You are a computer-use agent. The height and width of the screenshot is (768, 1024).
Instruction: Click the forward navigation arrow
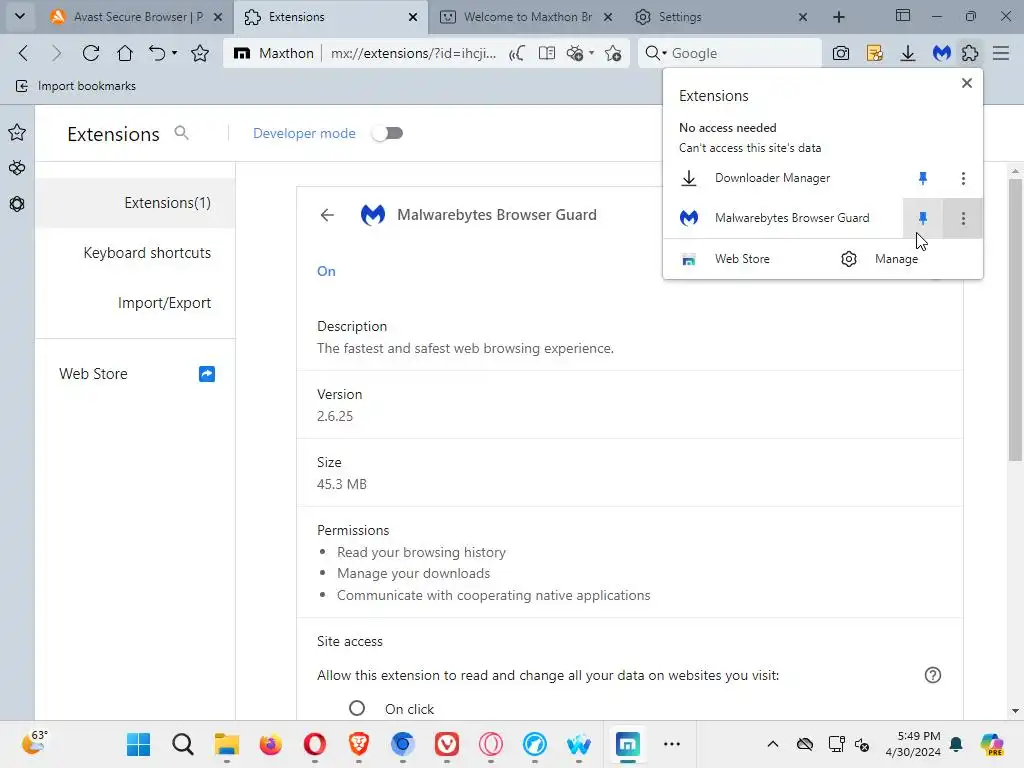[57, 53]
